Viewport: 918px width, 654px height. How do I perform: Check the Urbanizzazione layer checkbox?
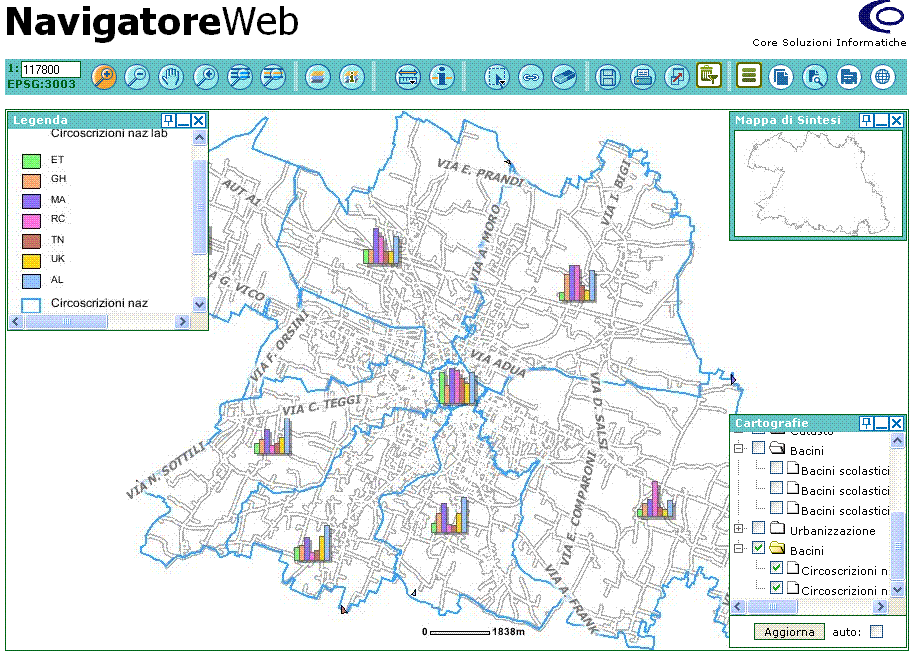(x=758, y=529)
